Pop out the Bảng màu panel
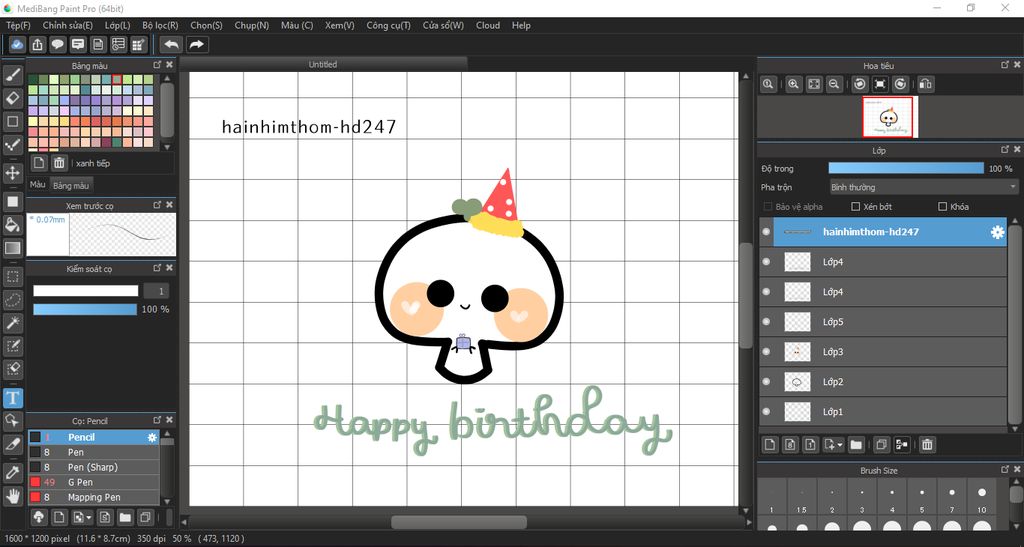This screenshot has height=547, width=1024. [x=157, y=65]
